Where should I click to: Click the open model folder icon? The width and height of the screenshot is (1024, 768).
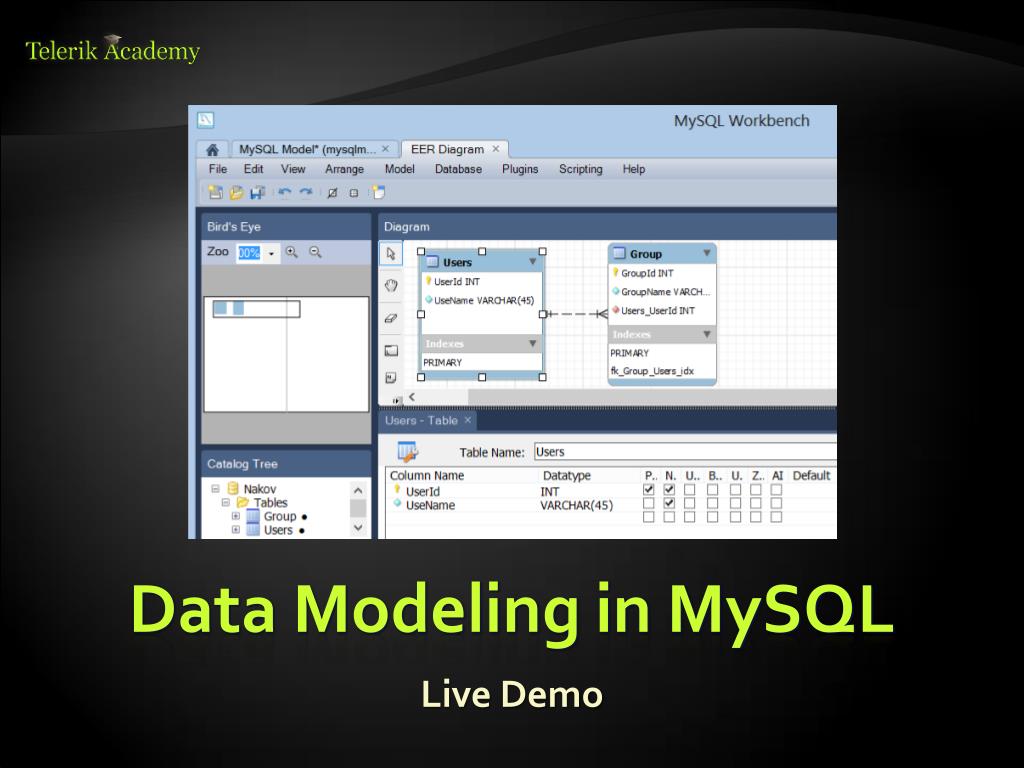point(236,192)
